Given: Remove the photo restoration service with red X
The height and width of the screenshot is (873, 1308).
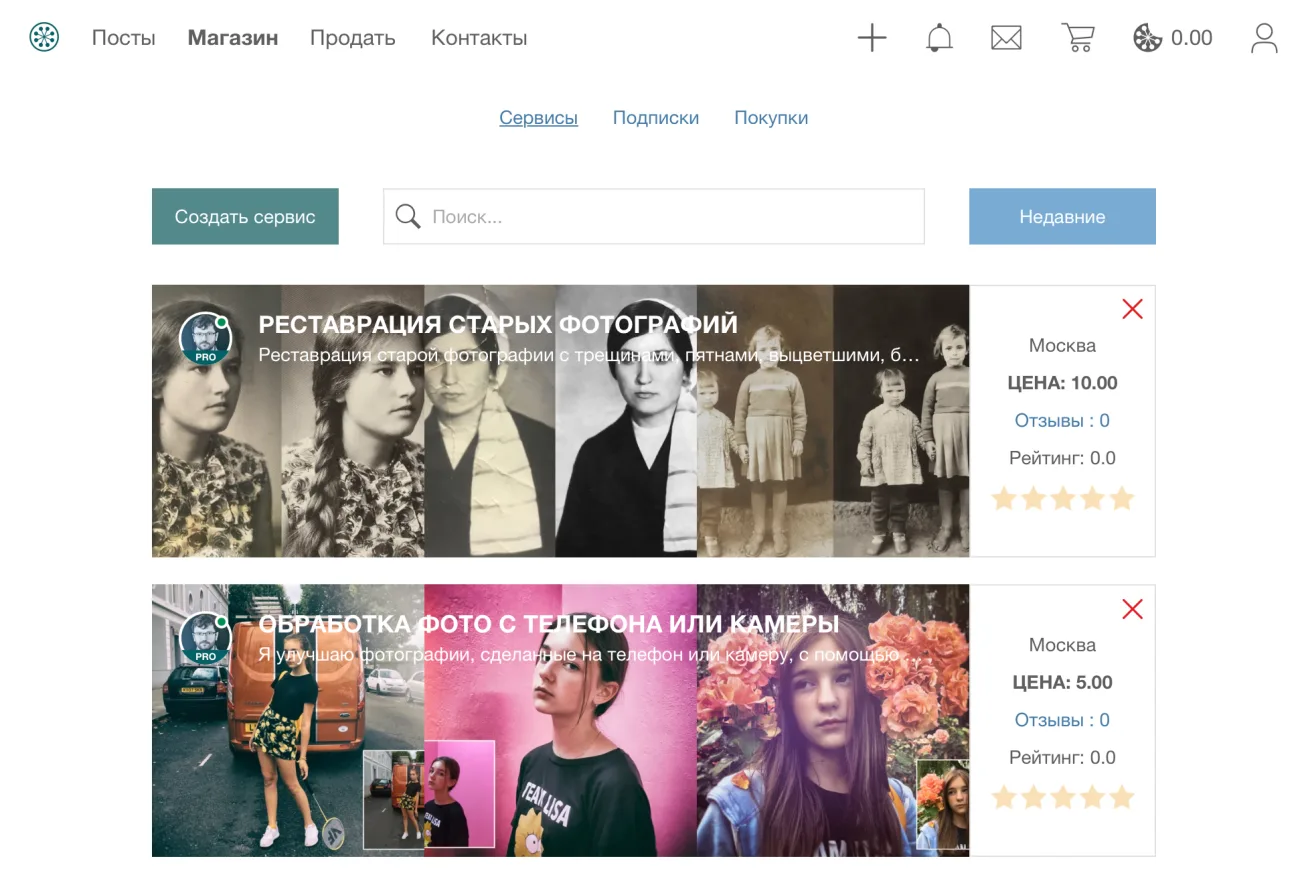Looking at the screenshot, I should (1132, 309).
